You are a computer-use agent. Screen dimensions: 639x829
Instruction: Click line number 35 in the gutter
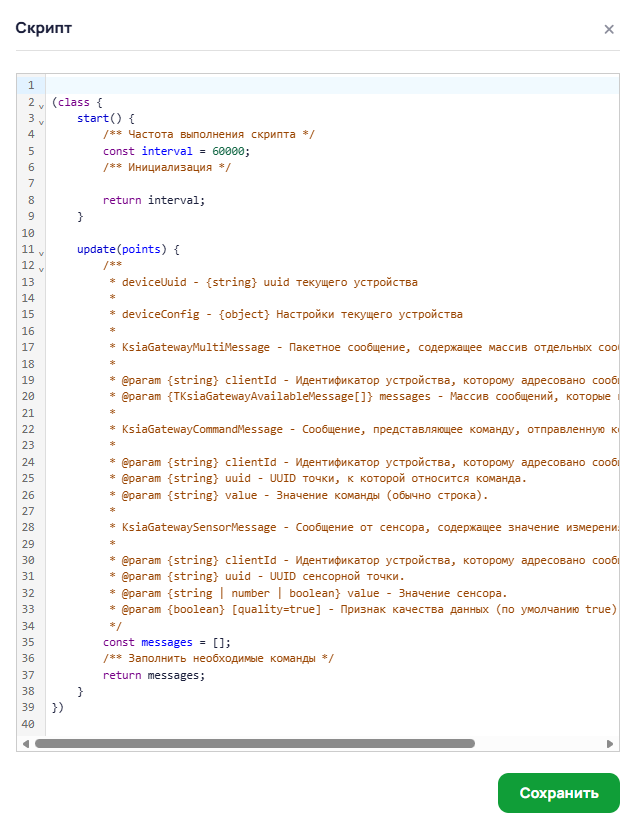pos(28,642)
